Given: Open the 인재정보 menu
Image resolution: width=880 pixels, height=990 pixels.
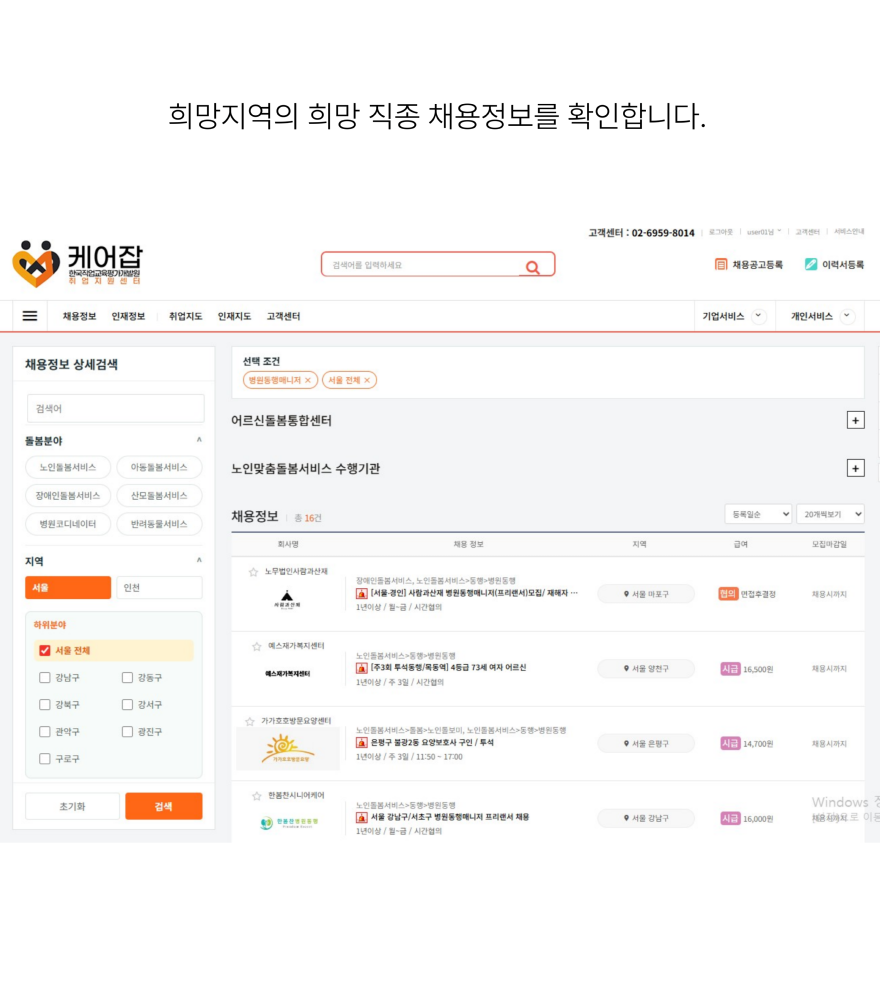Looking at the screenshot, I should [128, 316].
